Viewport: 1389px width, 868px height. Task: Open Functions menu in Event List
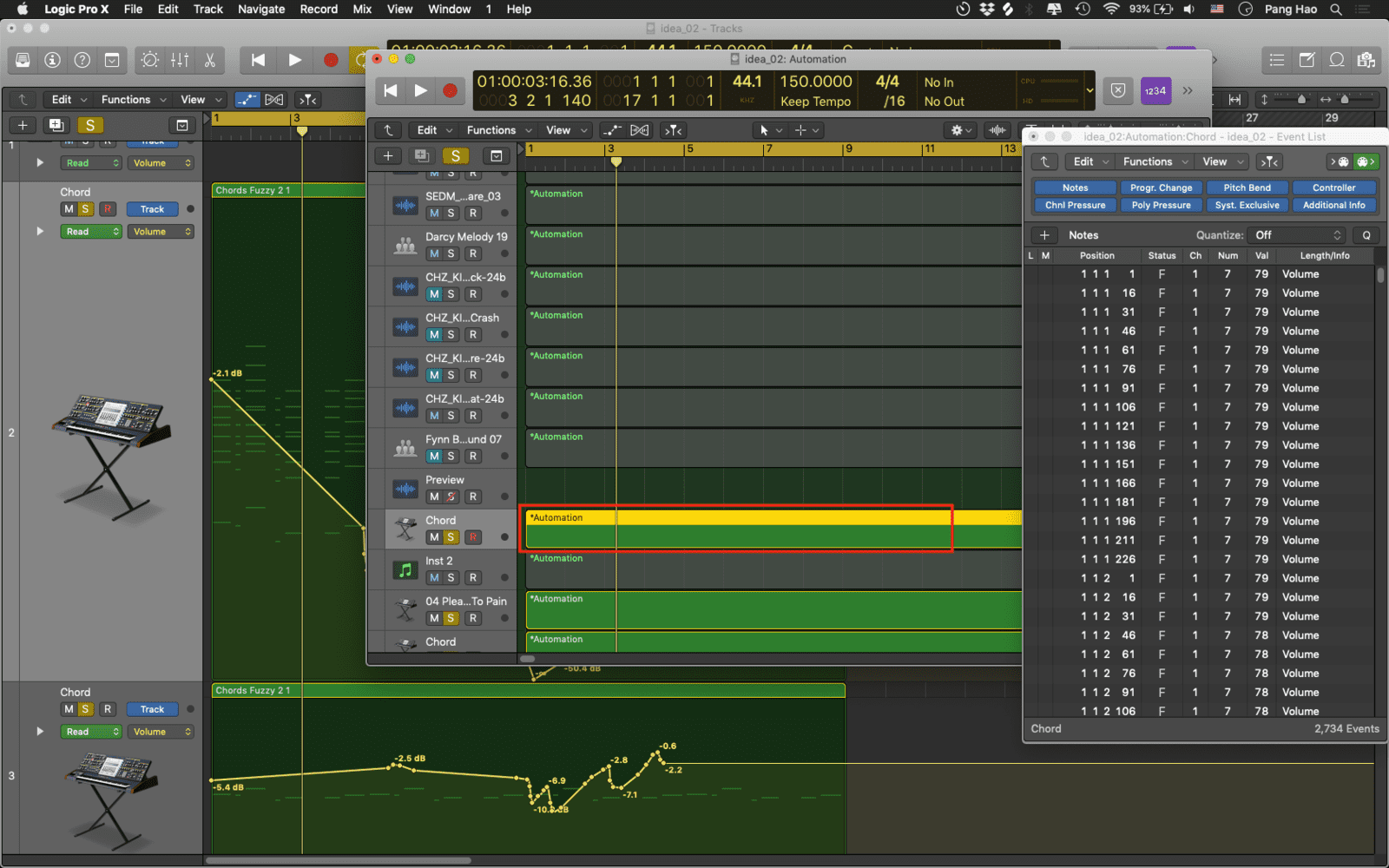pyautogui.click(x=1155, y=161)
